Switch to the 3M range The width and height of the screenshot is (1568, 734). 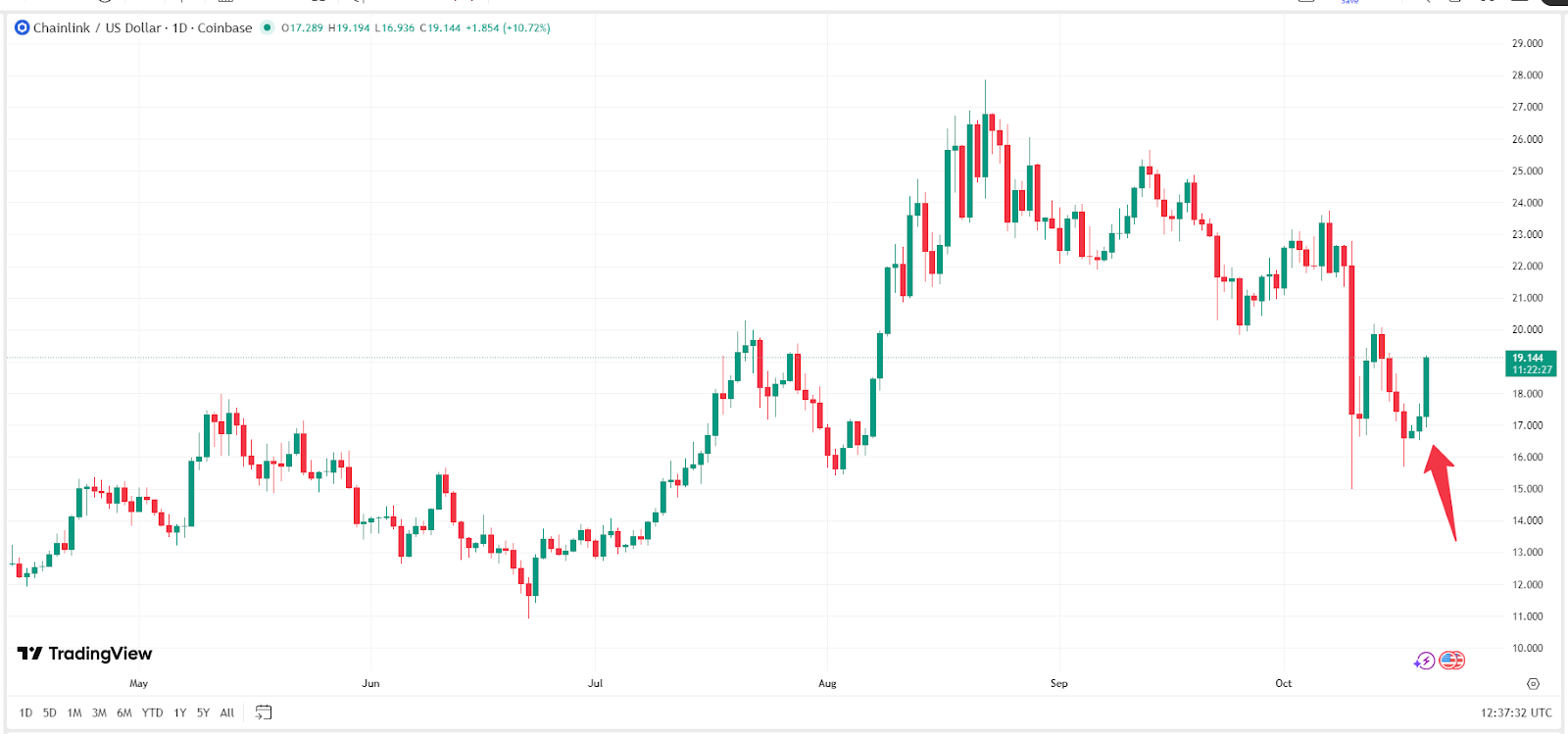tap(99, 712)
